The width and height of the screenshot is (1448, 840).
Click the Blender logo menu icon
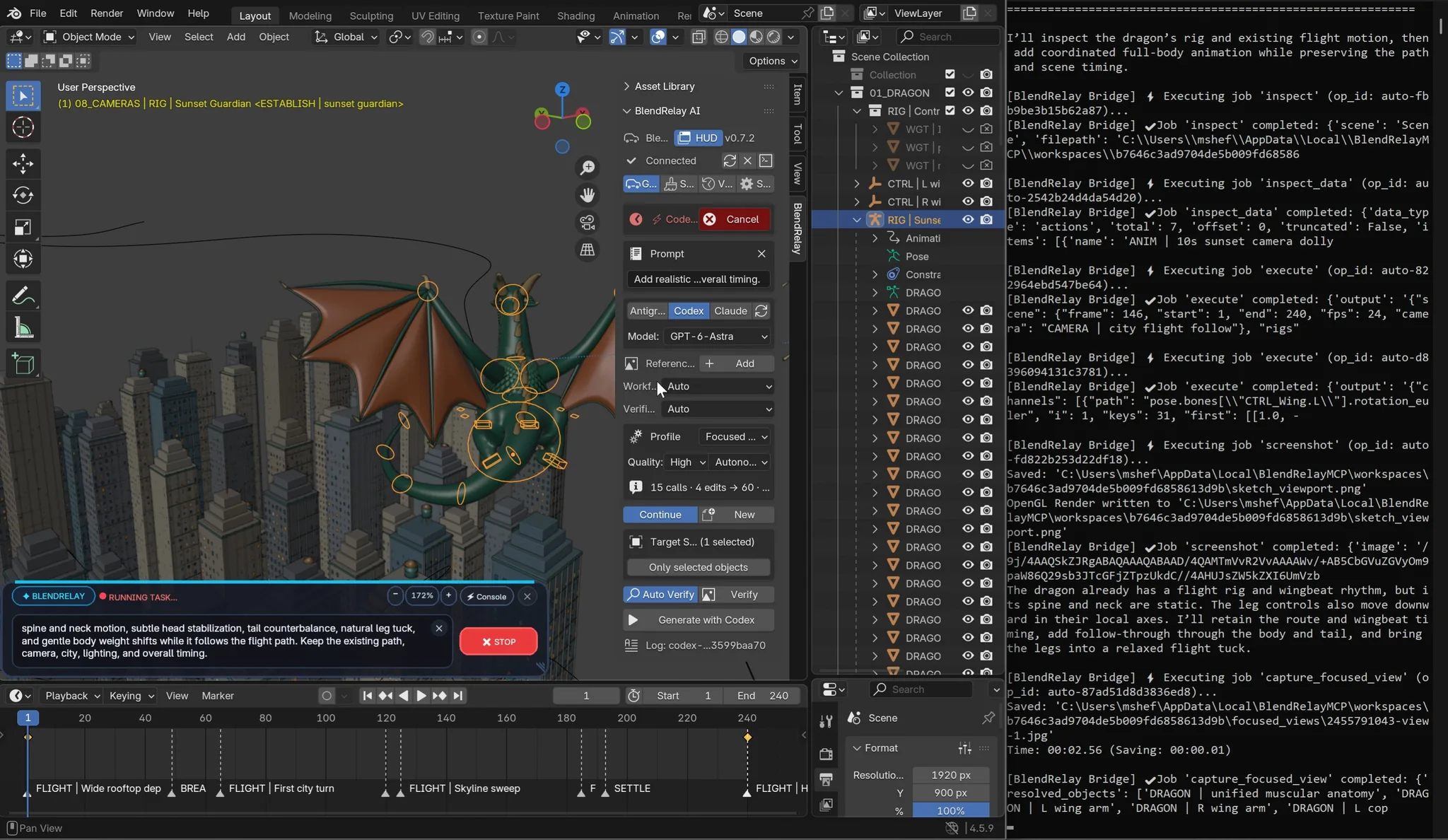[x=14, y=13]
